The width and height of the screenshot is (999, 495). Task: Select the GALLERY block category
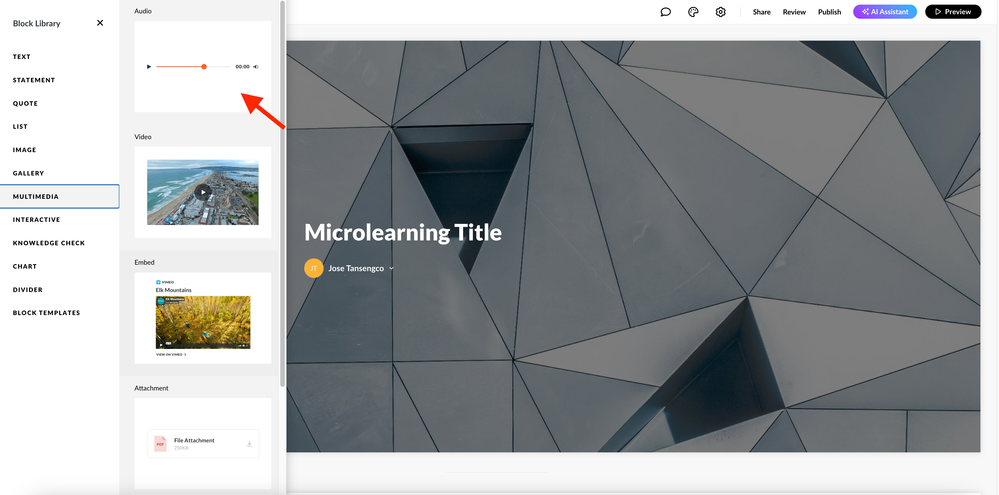pyautogui.click(x=29, y=173)
